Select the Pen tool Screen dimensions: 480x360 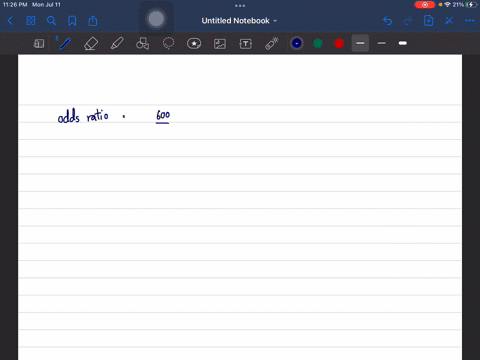point(65,43)
